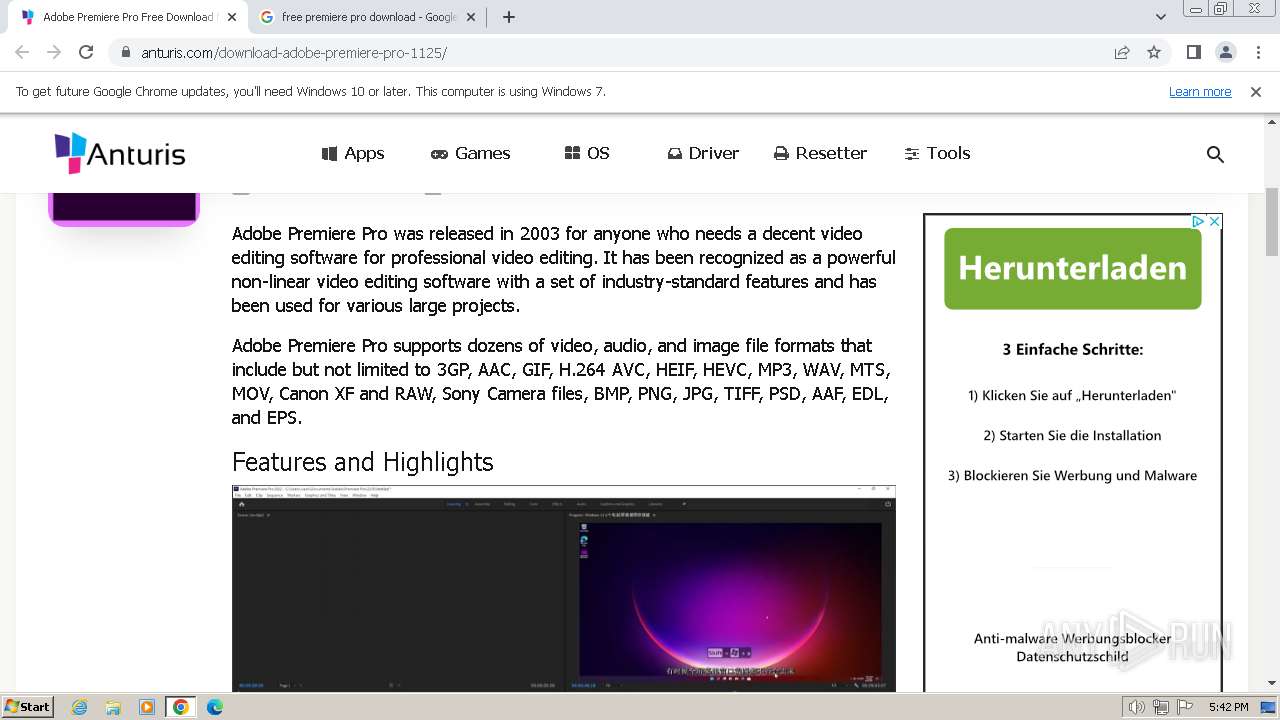Screen dimensions: 1280x720
Task: Close the ad with X icon
Action: tap(1214, 221)
